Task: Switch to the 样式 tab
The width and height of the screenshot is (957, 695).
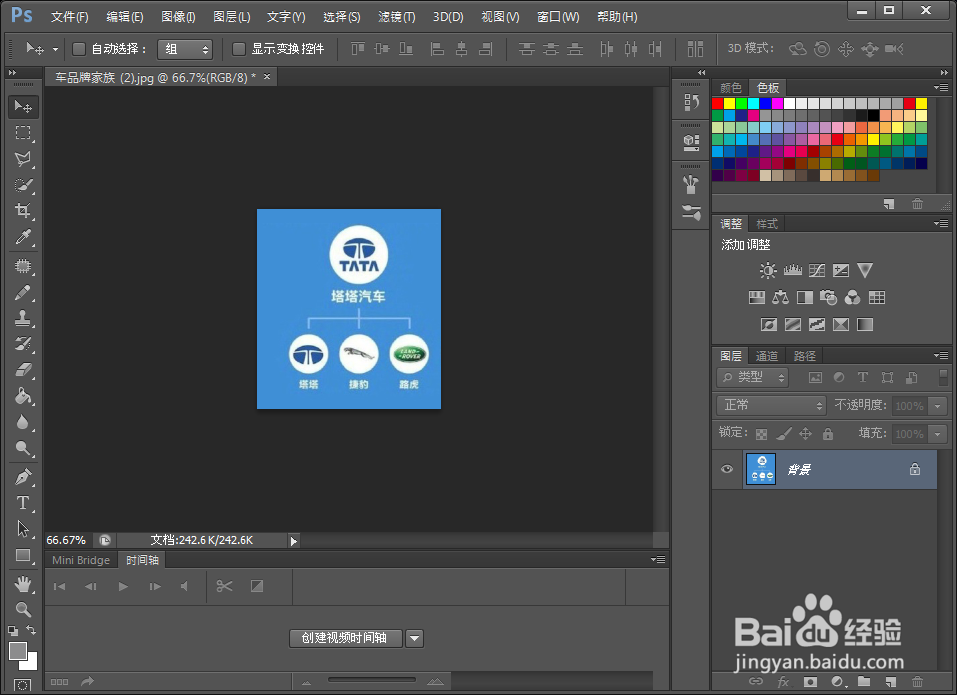Action: click(x=767, y=224)
